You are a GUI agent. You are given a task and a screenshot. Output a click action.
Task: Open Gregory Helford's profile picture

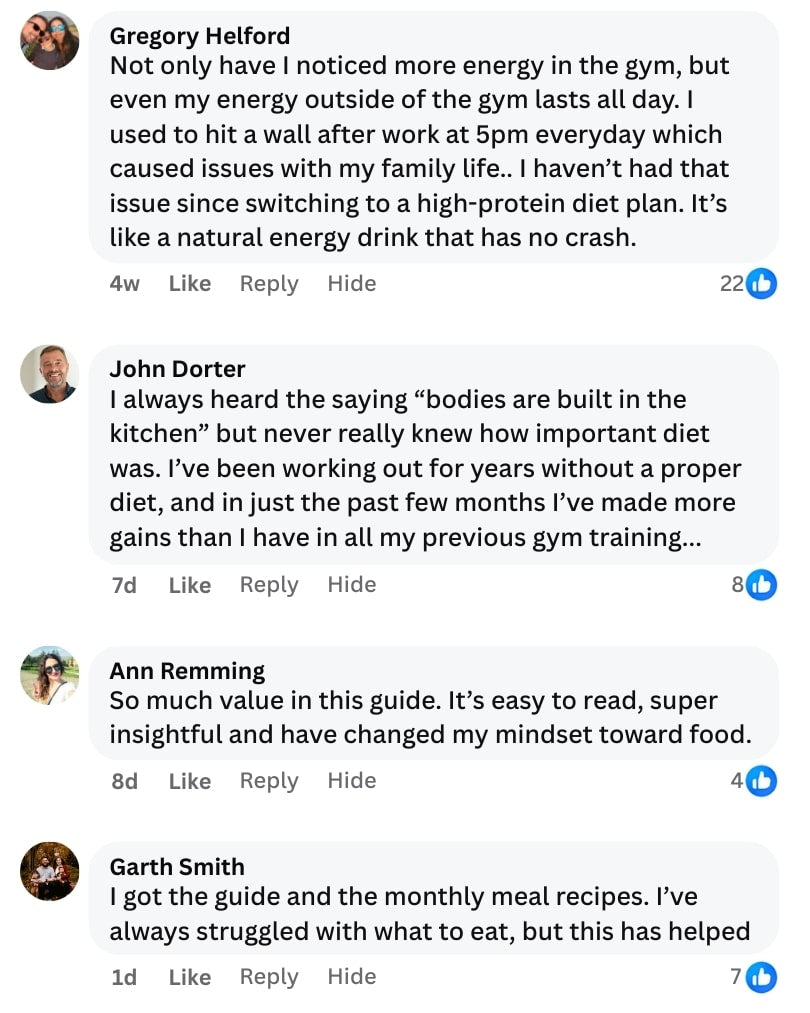pyautogui.click(x=49, y=41)
